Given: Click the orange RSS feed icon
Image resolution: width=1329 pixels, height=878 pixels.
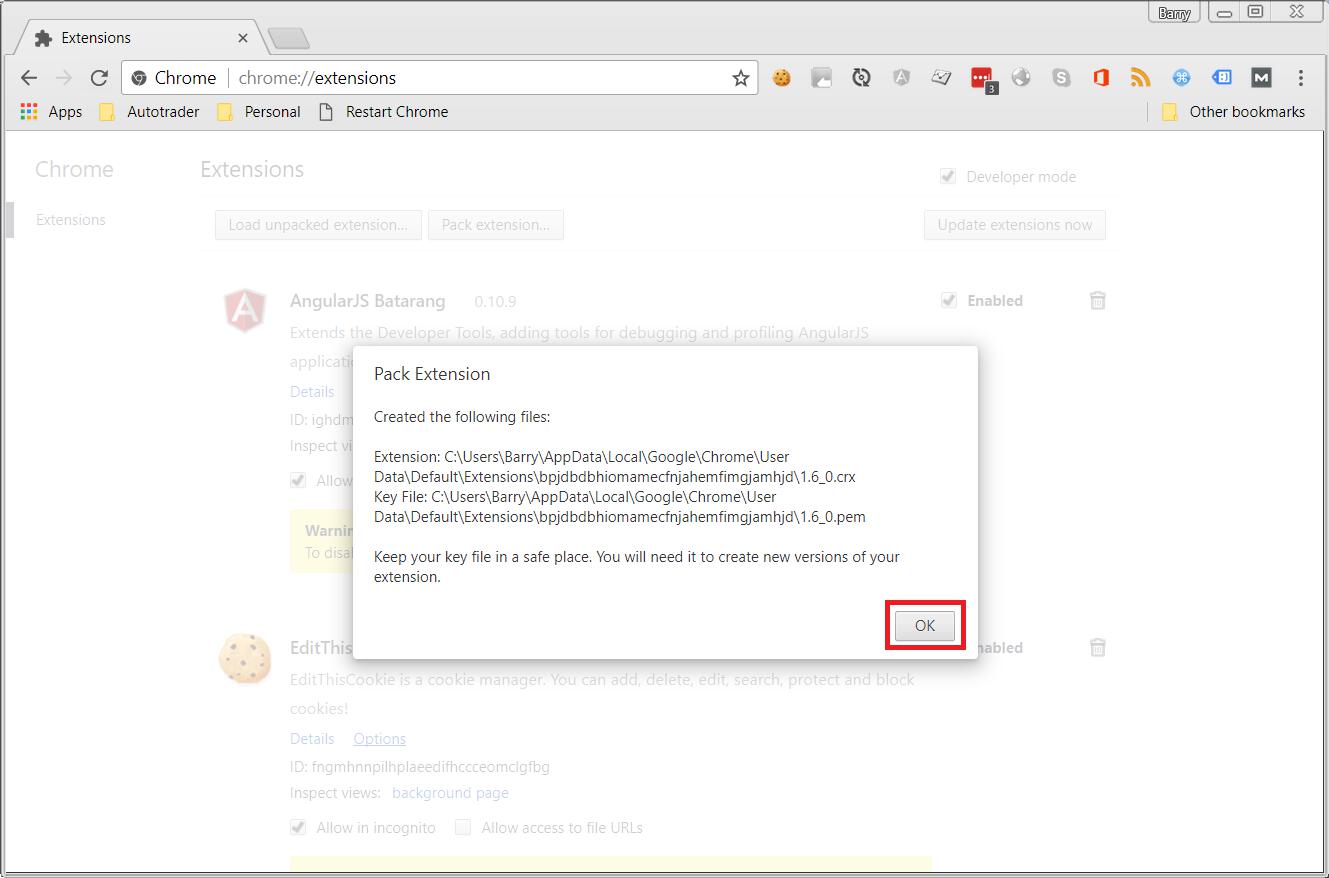Looking at the screenshot, I should click(1141, 78).
